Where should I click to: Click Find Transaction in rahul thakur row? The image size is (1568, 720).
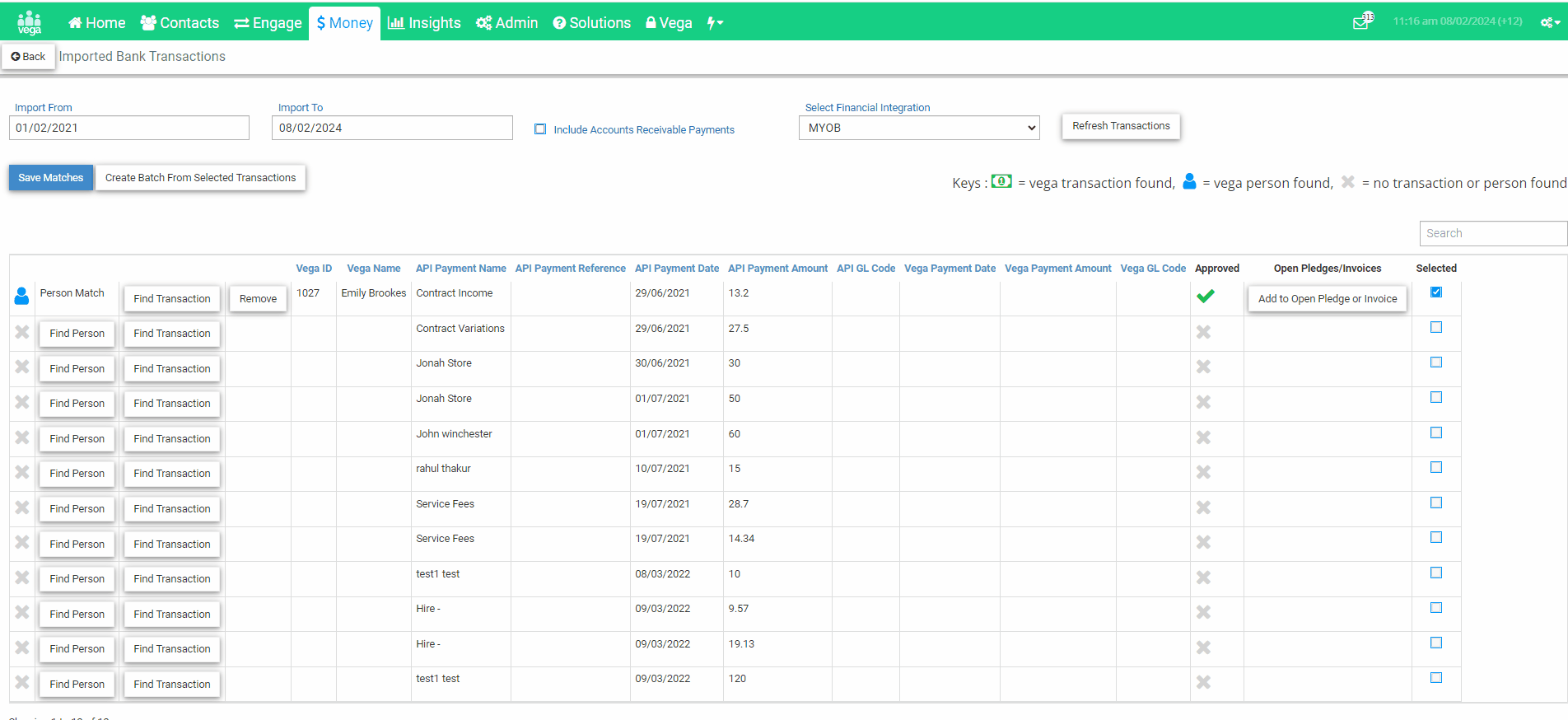(172, 473)
